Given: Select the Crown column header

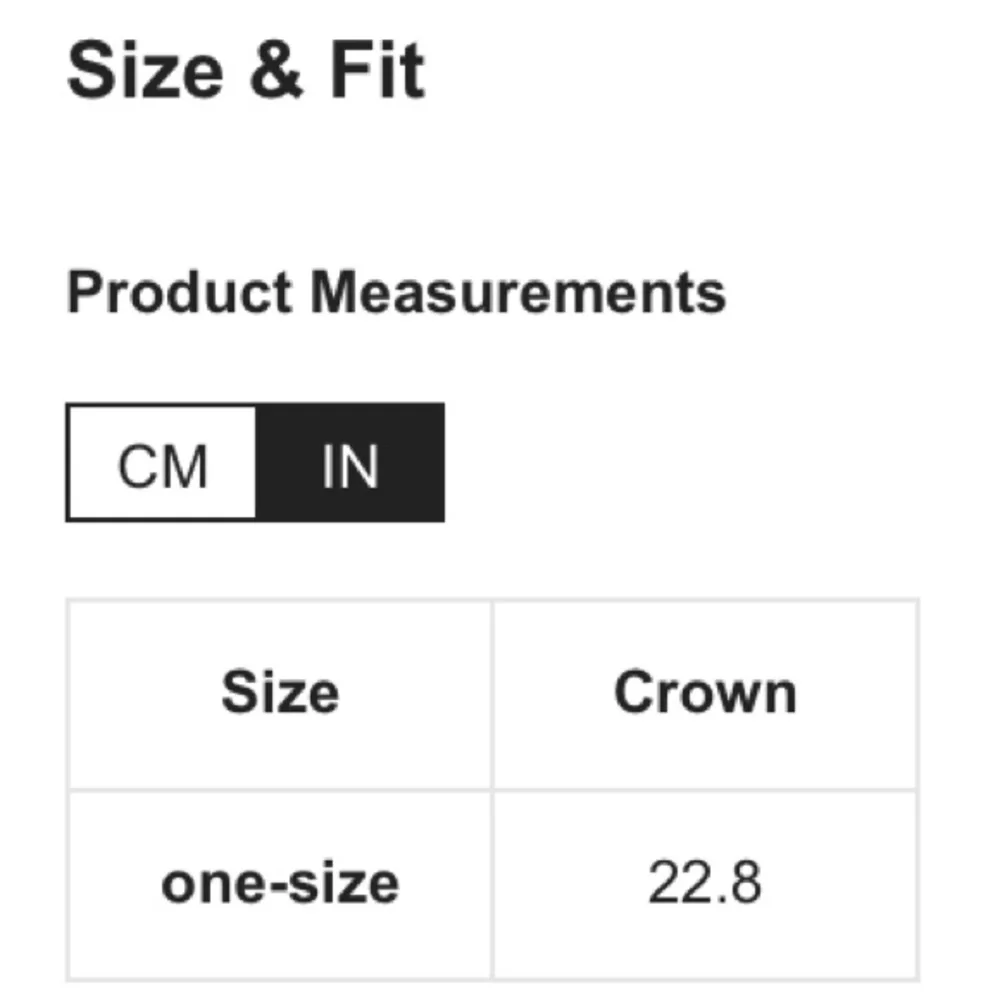Looking at the screenshot, I should [x=705, y=693].
